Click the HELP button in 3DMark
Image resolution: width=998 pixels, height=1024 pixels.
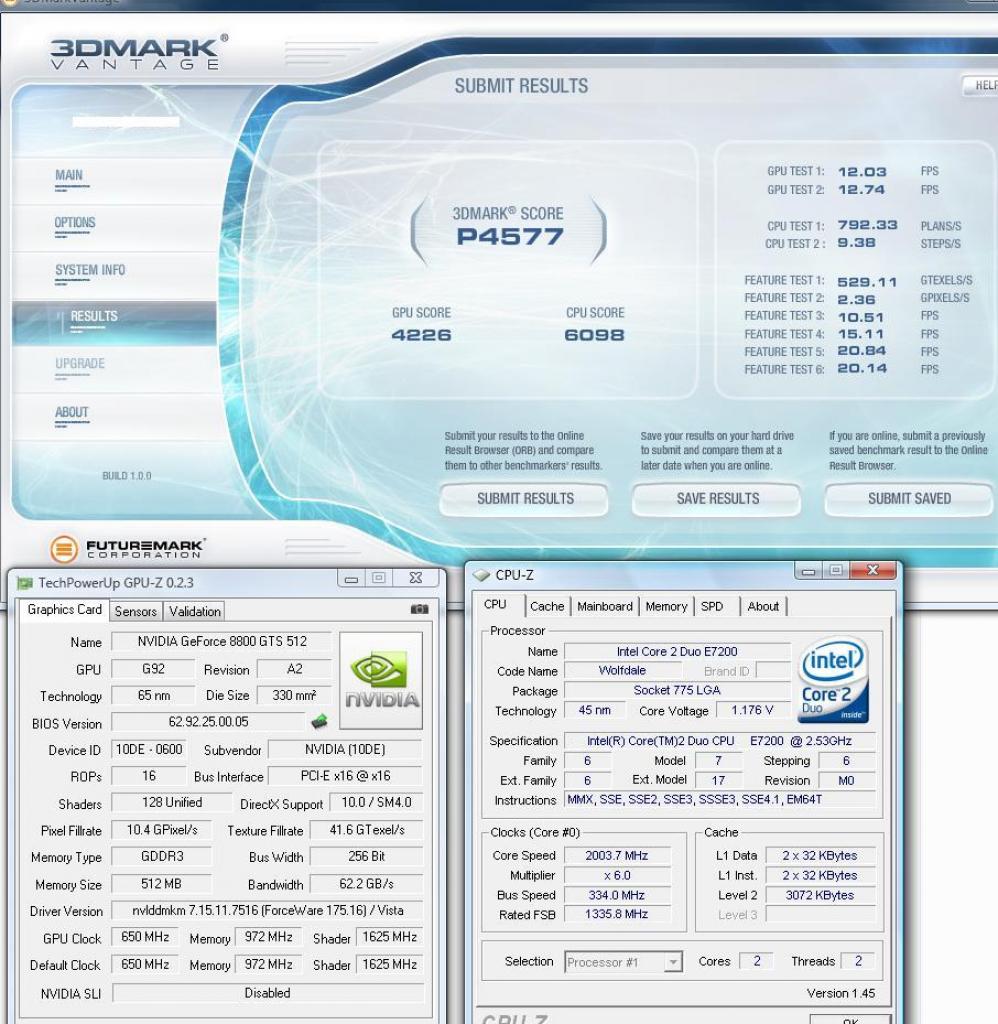981,85
